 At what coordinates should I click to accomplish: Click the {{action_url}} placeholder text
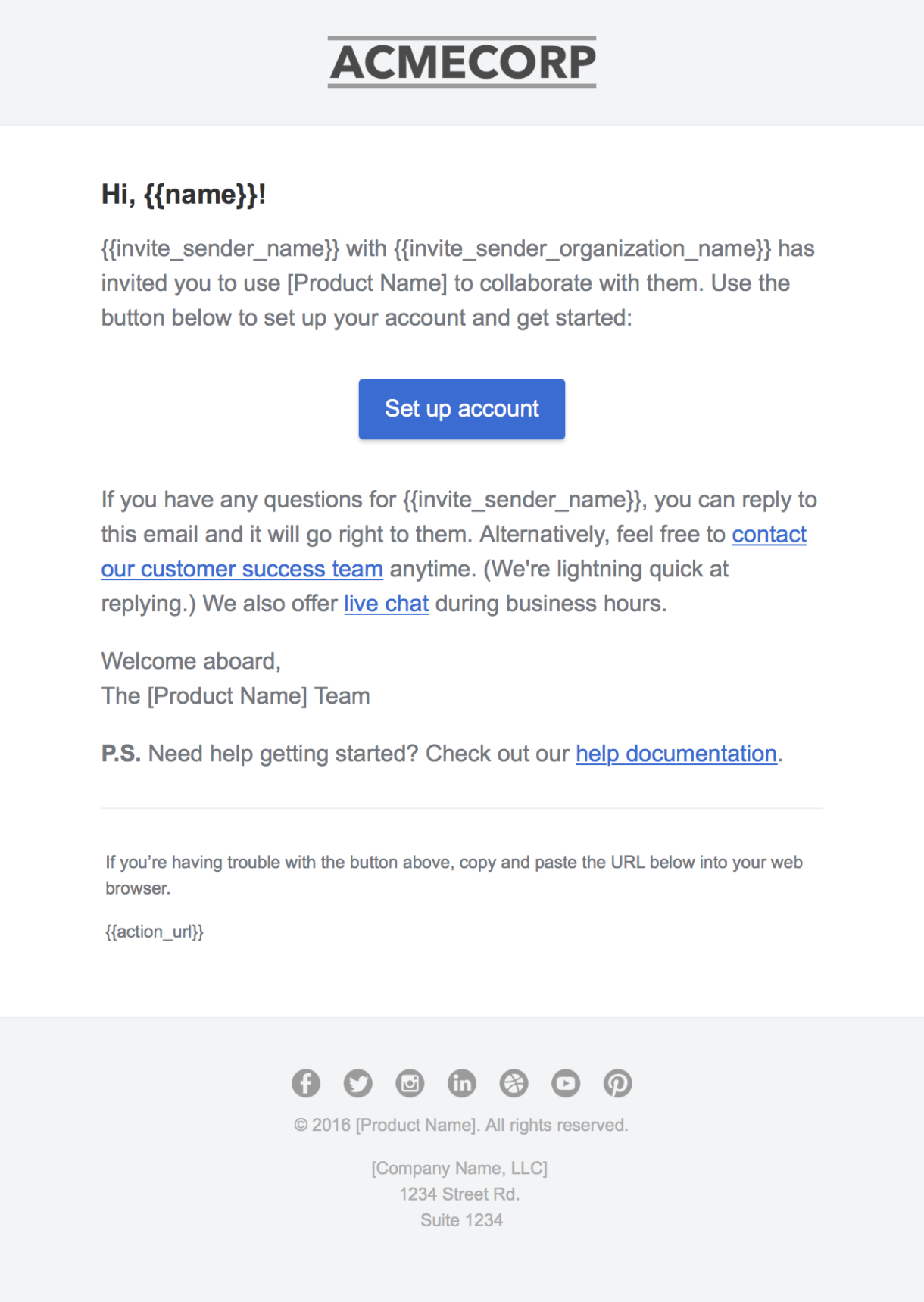click(x=155, y=932)
